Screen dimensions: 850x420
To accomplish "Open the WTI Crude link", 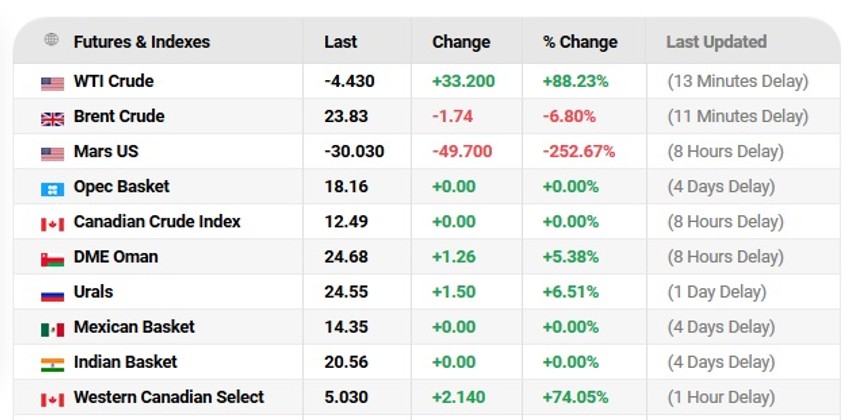I will pos(113,81).
